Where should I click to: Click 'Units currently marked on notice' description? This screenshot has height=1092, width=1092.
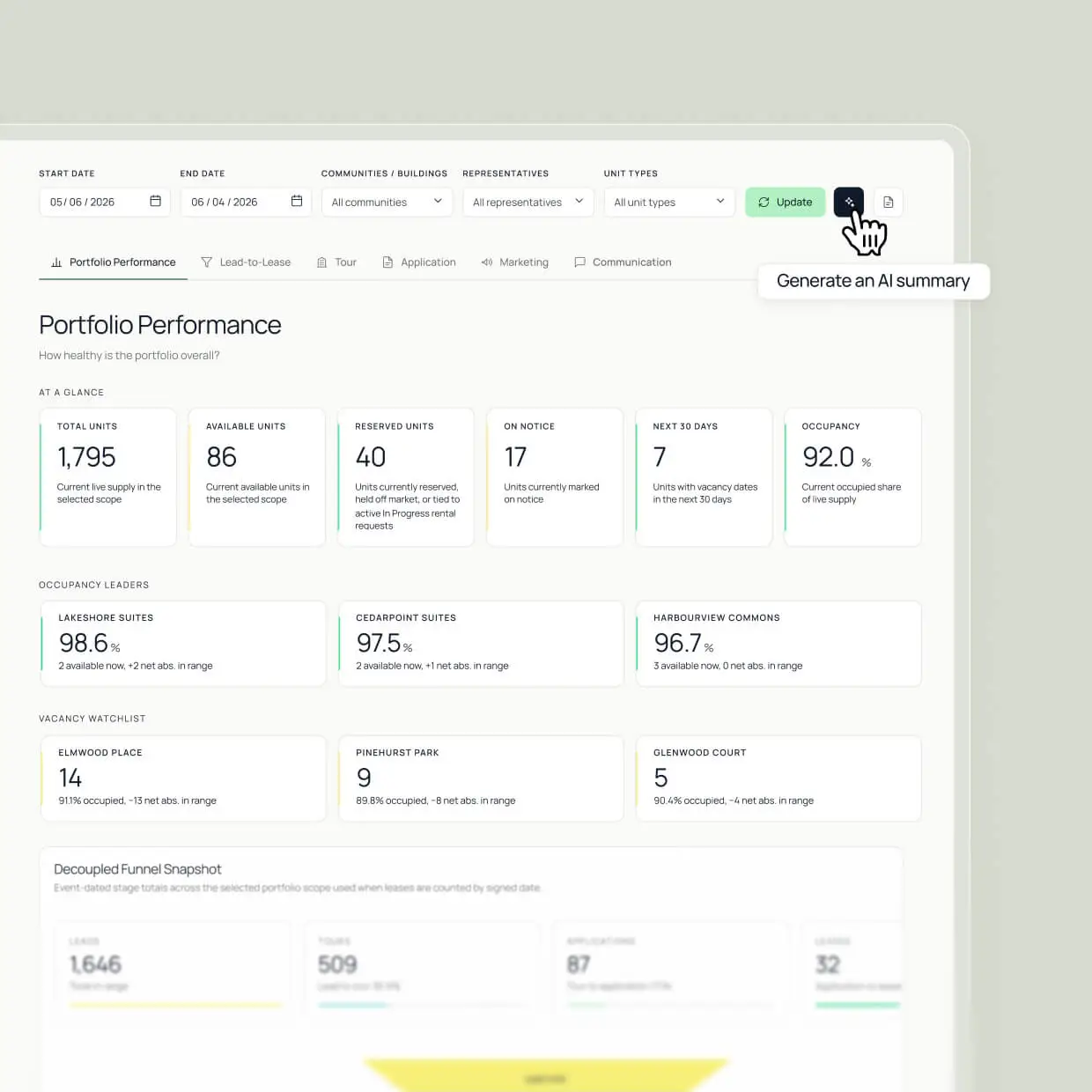click(551, 493)
